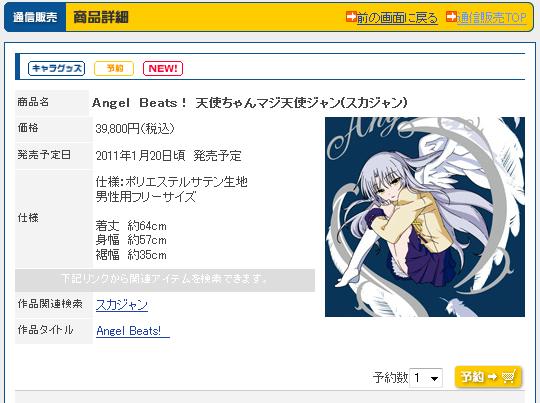Click the 通信販売 blue header label
Viewport: 540px width, 403px height.
point(35,17)
